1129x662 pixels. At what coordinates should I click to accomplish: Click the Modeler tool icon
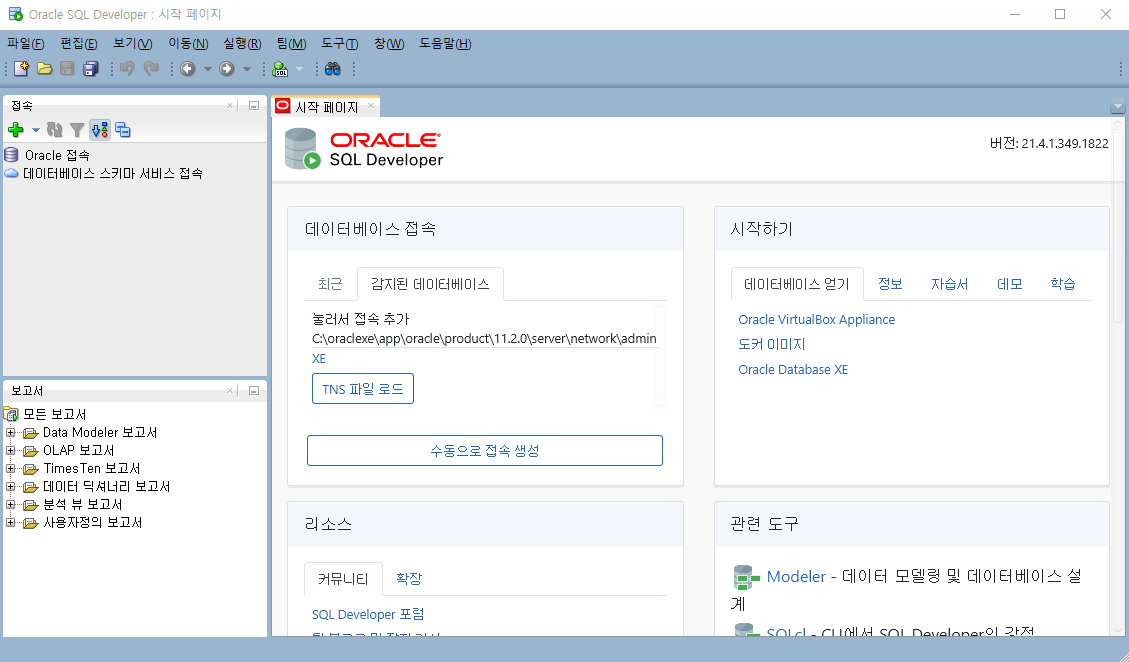click(x=747, y=577)
